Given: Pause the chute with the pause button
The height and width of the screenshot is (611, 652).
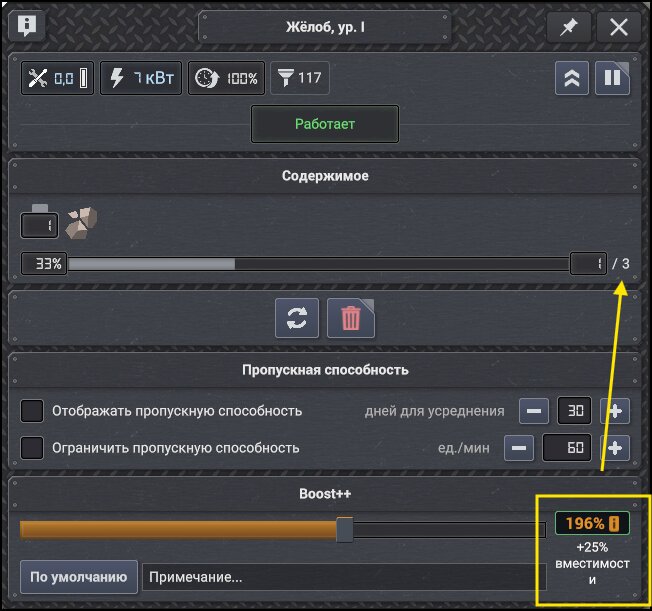Looking at the screenshot, I should [x=612, y=78].
